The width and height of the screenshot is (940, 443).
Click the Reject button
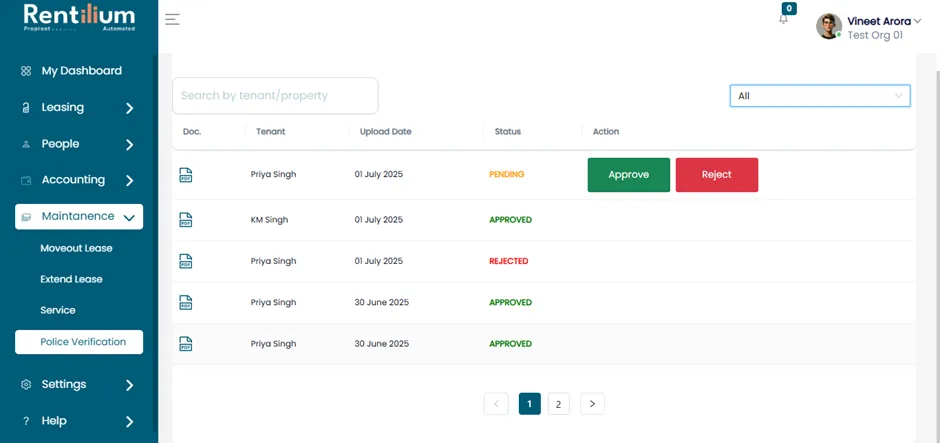coord(717,175)
